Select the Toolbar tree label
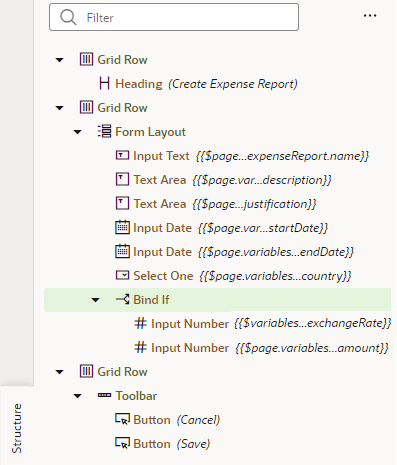 coord(136,396)
